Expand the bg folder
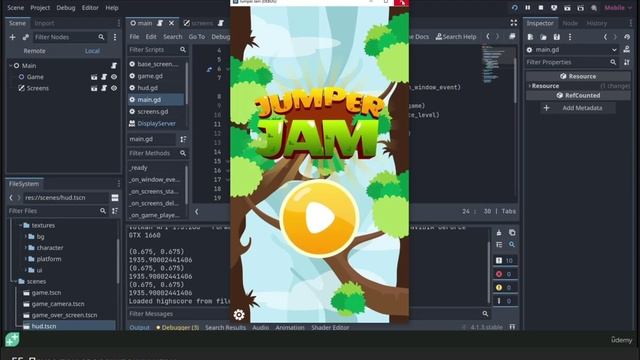Viewport: 640px width, 360px height. 26,237
